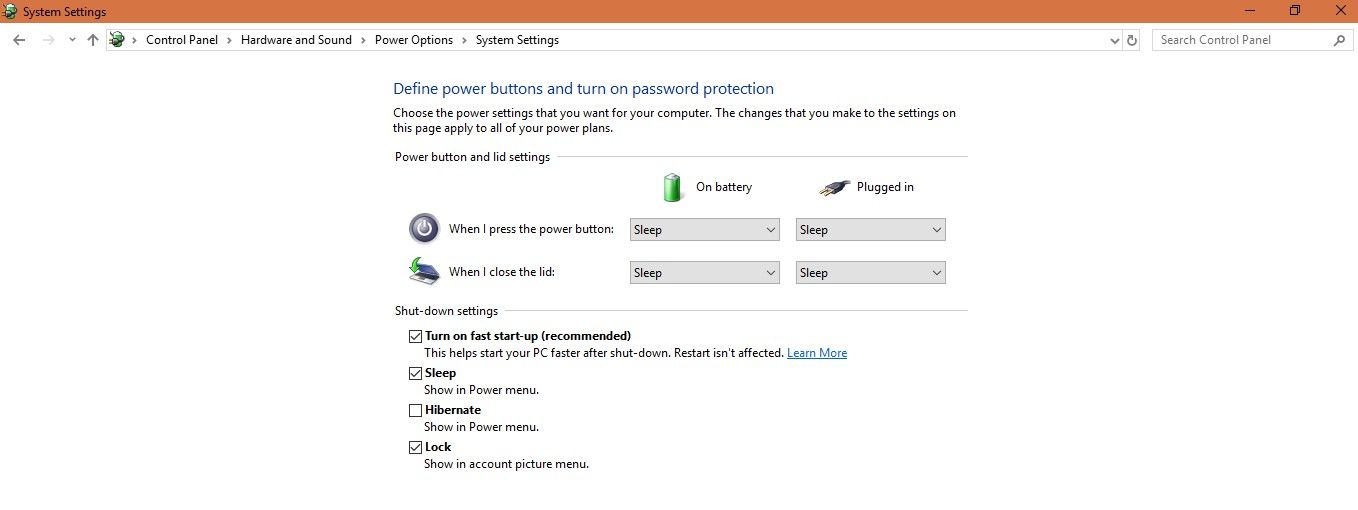Go to Control Panel breadcrumb

pyautogui.click(x=181, y=40)
